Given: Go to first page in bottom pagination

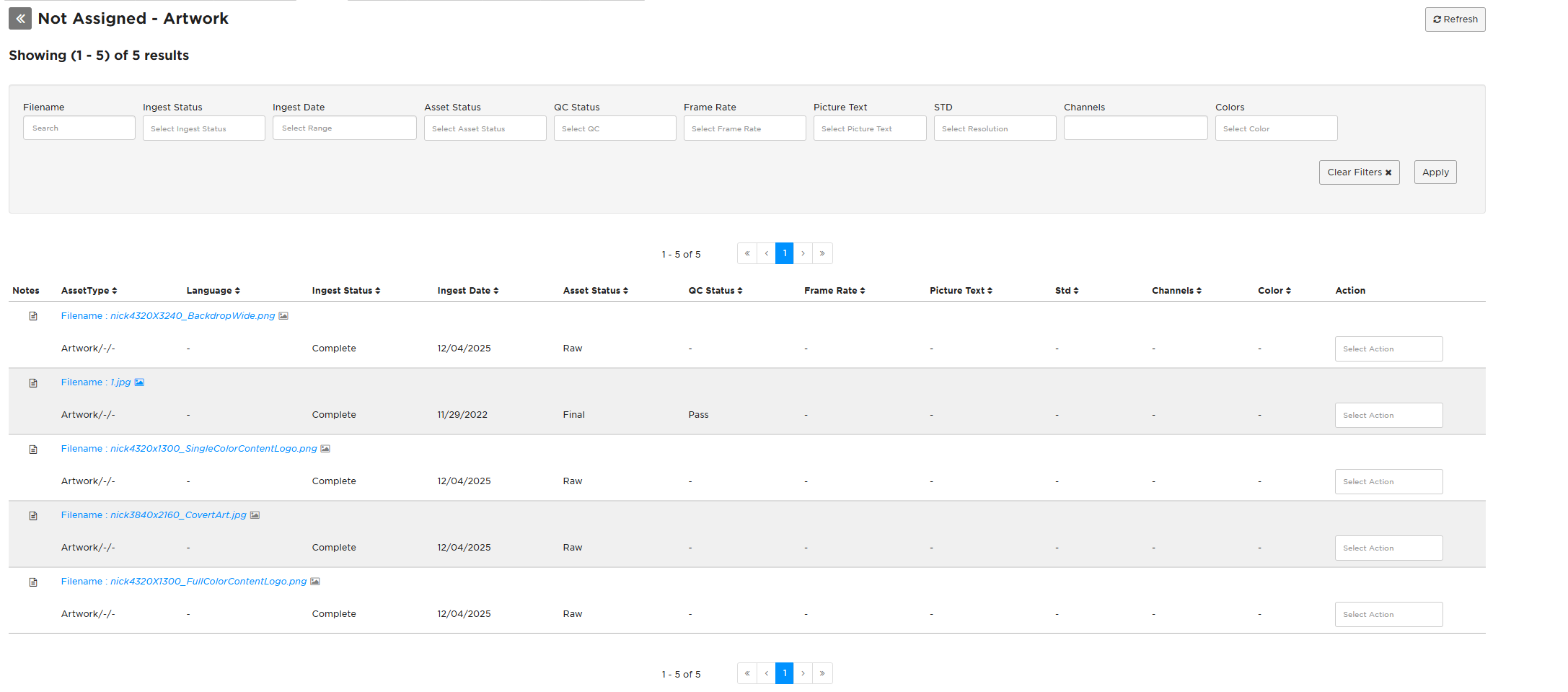Looking at the screenshot, I should click(x=747, y=673).
